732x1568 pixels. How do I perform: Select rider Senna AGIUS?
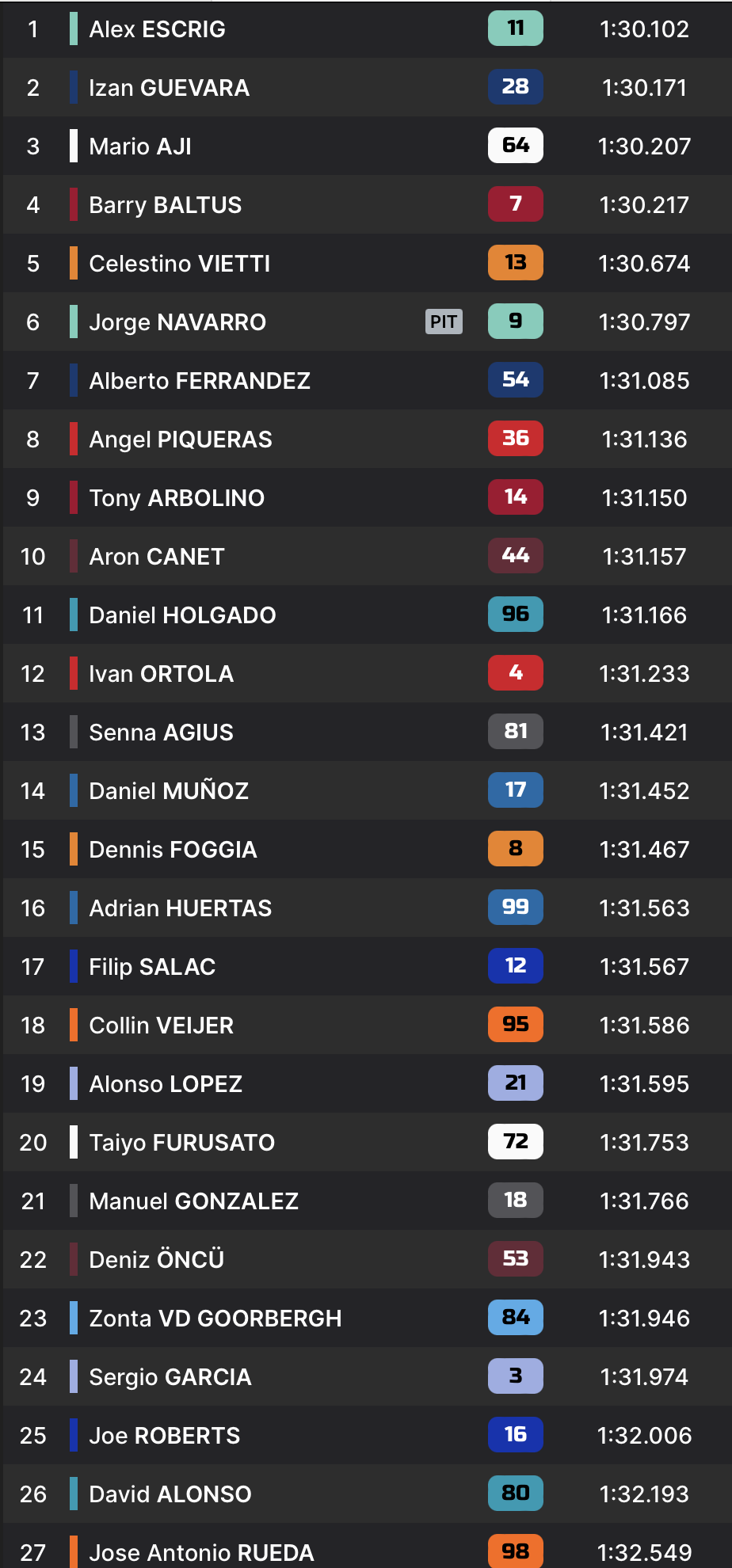[x=161, y=732]
